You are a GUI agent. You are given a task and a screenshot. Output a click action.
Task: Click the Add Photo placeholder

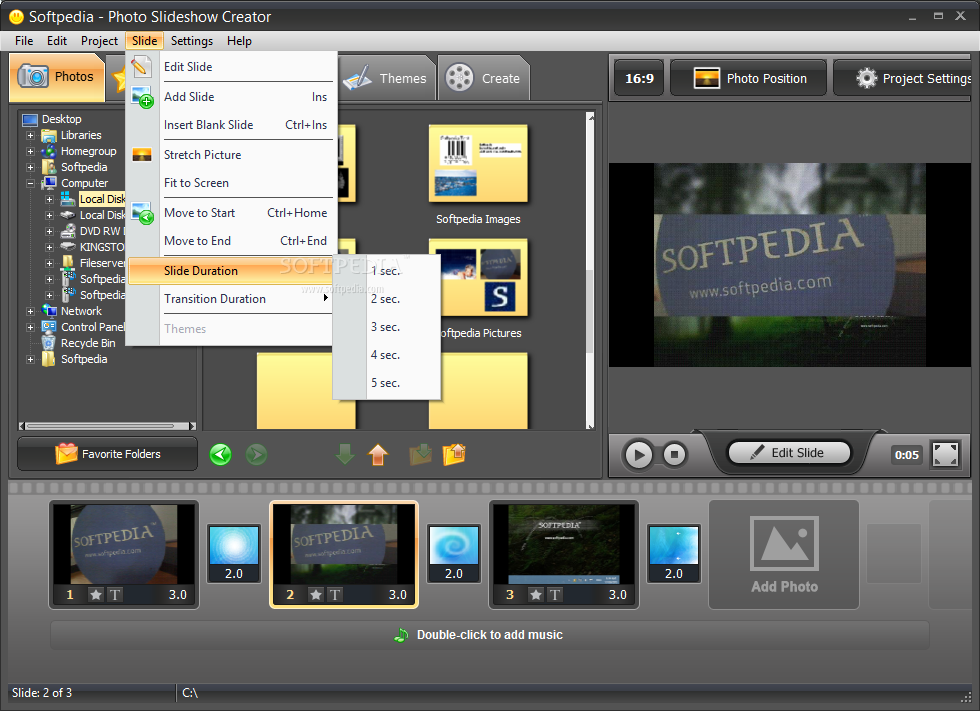tap(784, 554)
